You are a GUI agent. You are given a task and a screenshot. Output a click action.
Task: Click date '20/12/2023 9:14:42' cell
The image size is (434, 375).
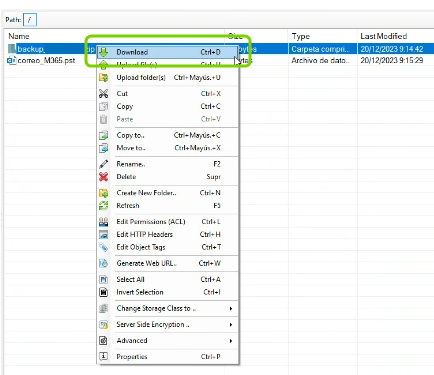coord(392,49)
